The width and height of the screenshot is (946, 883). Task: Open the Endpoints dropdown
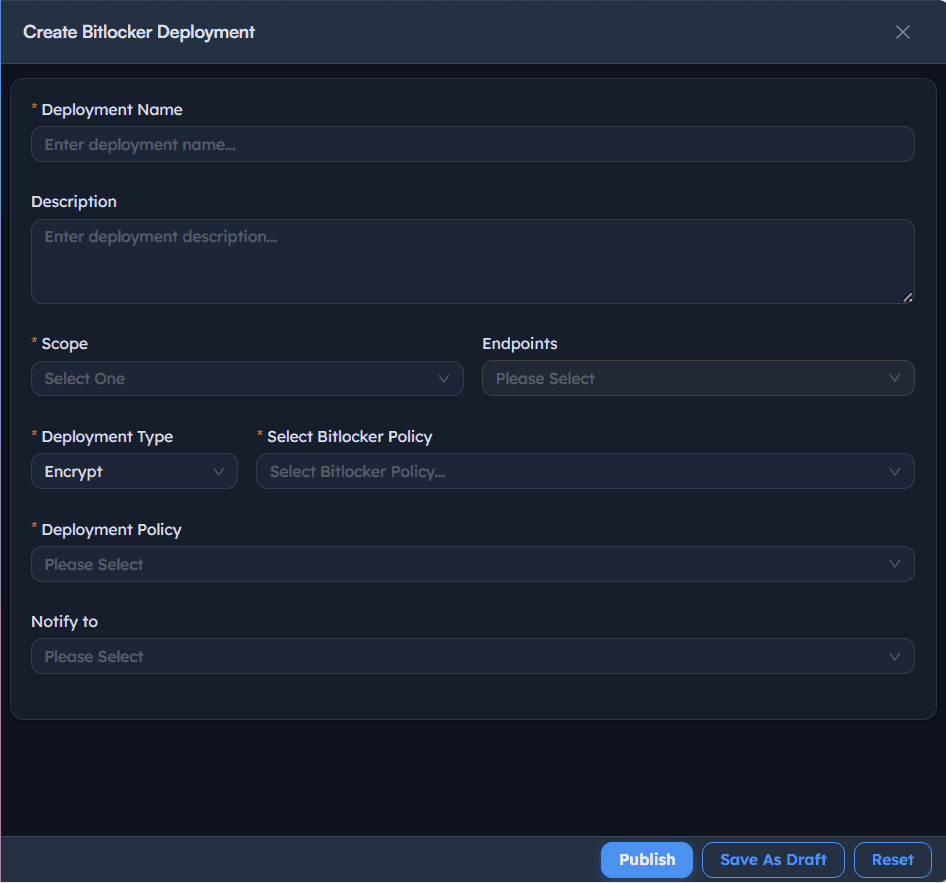698,378
